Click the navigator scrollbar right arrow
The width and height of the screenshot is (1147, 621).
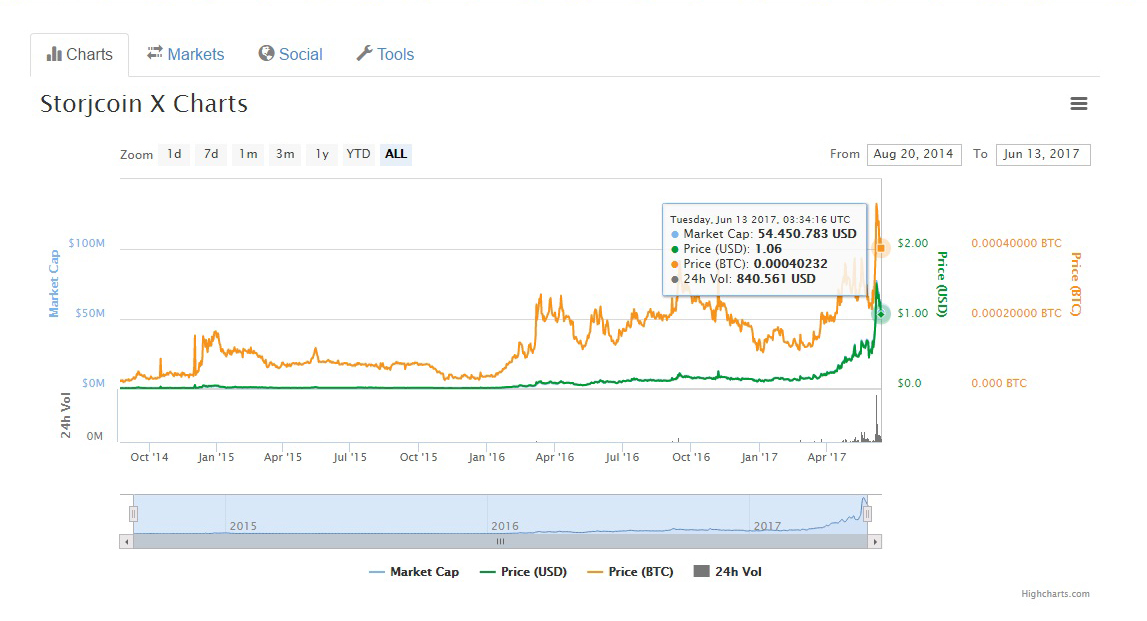click(875, 542)
